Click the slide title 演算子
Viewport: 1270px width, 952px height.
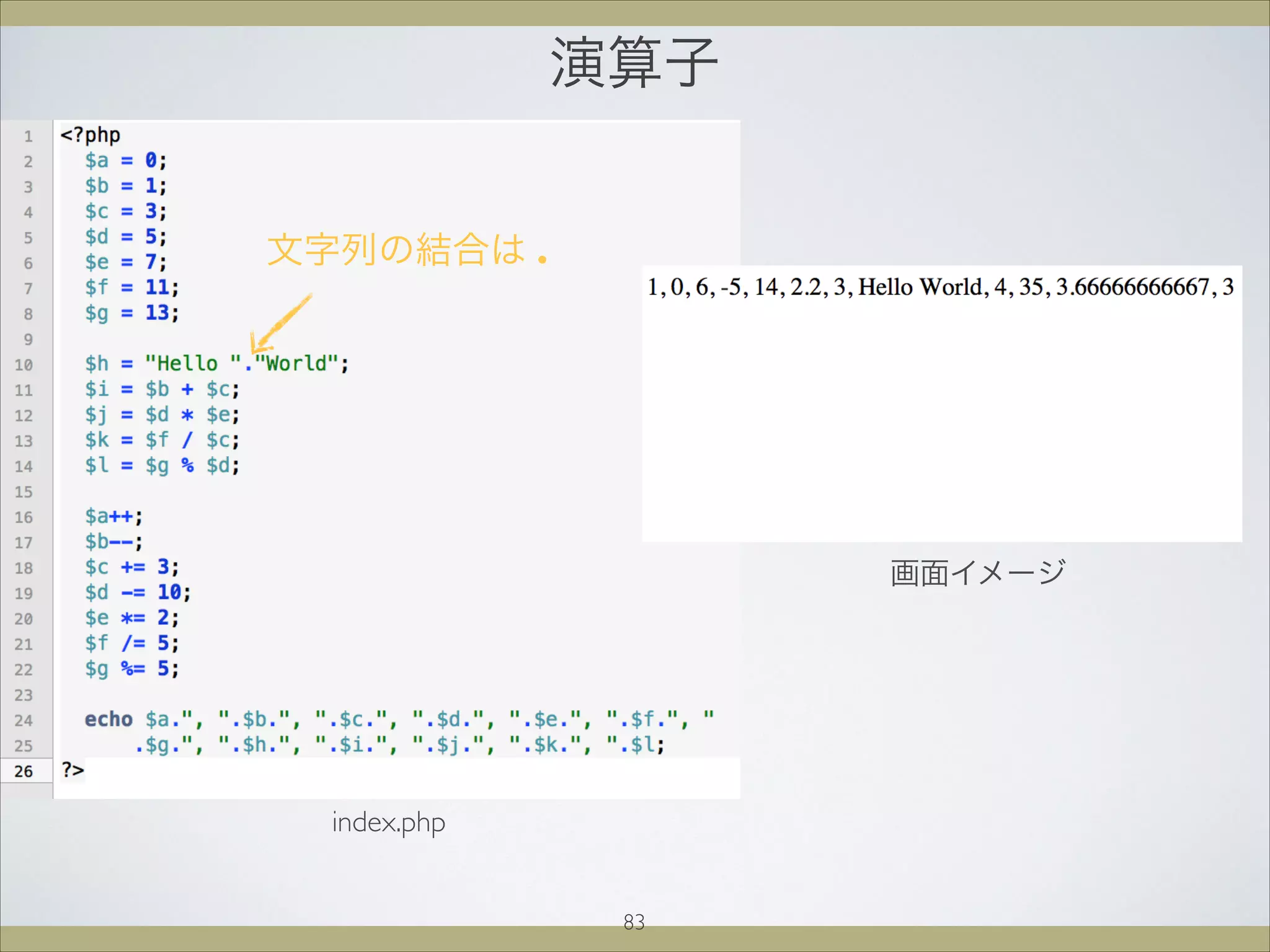pos(634,63)
